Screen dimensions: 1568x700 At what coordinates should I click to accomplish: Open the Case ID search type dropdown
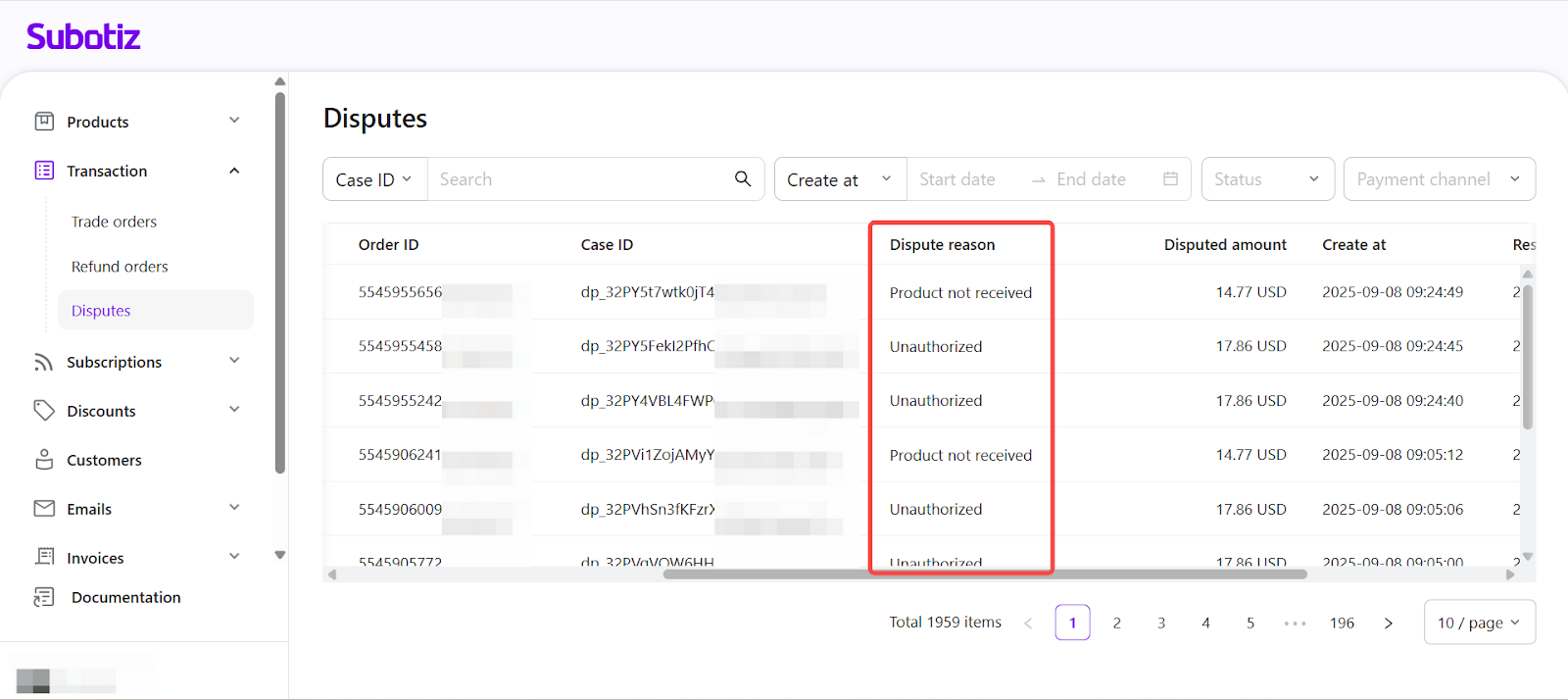(374, 179)
